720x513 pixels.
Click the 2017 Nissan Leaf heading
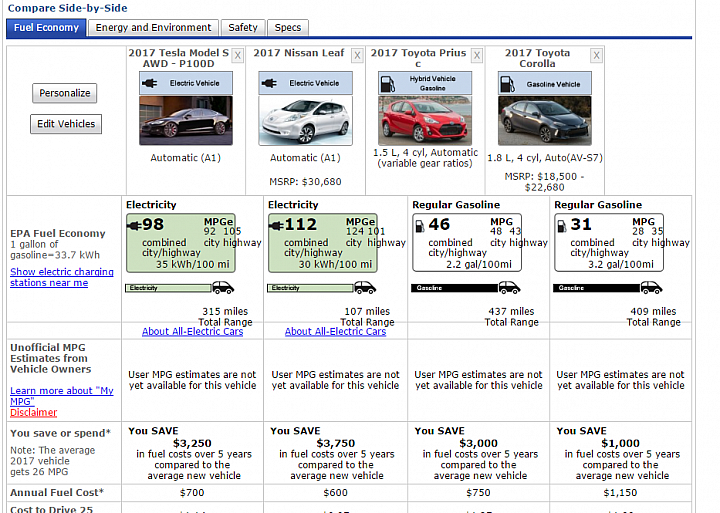tap(298, 53)
